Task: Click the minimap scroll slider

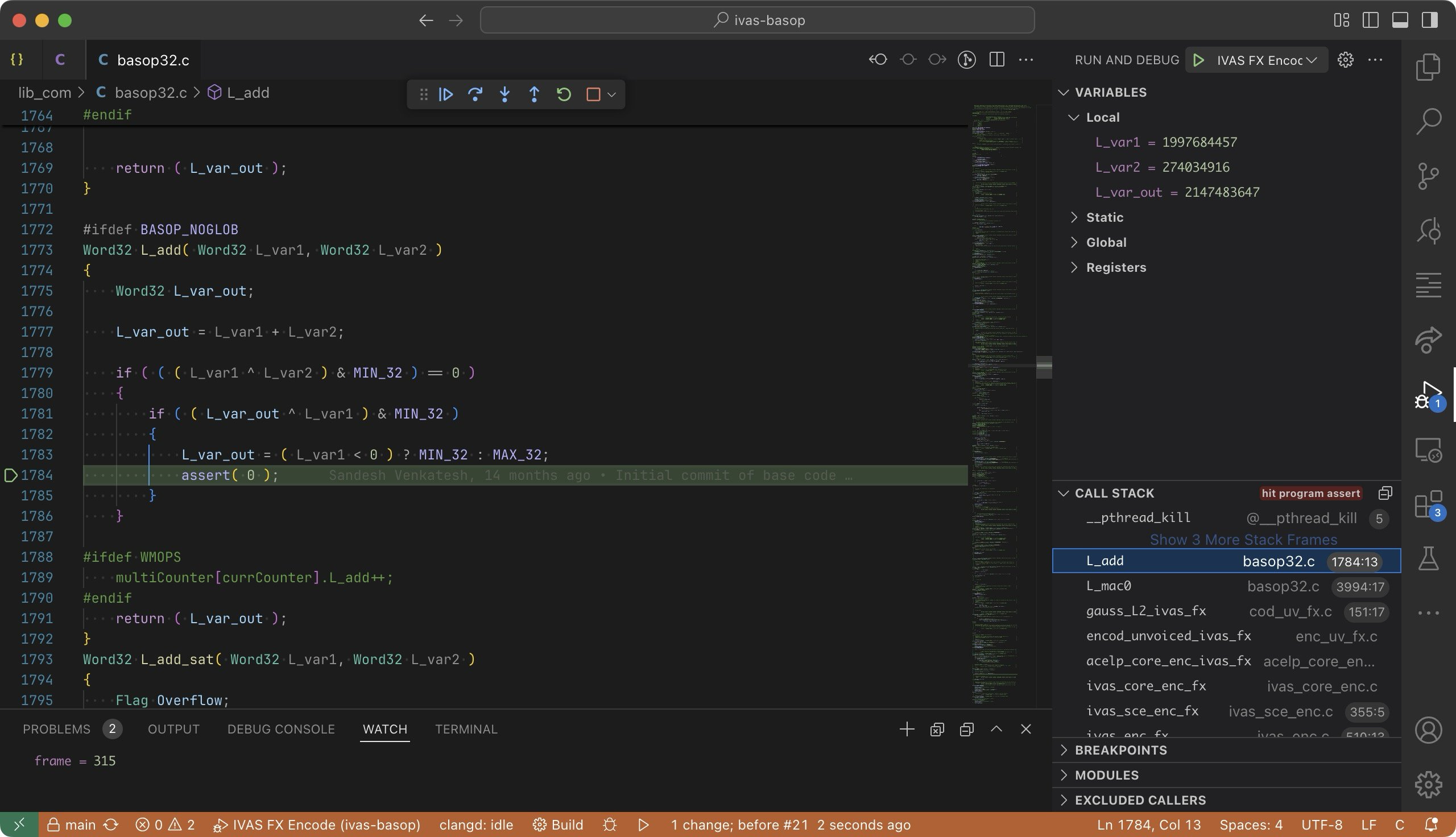Action: 1044,367
